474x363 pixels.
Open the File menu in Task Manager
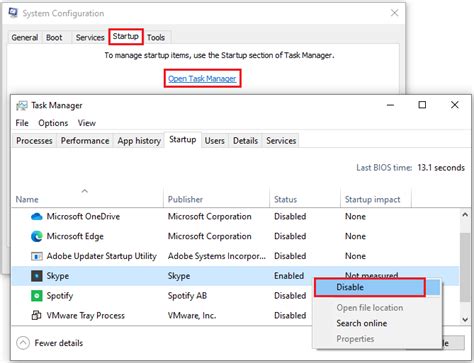22,123
